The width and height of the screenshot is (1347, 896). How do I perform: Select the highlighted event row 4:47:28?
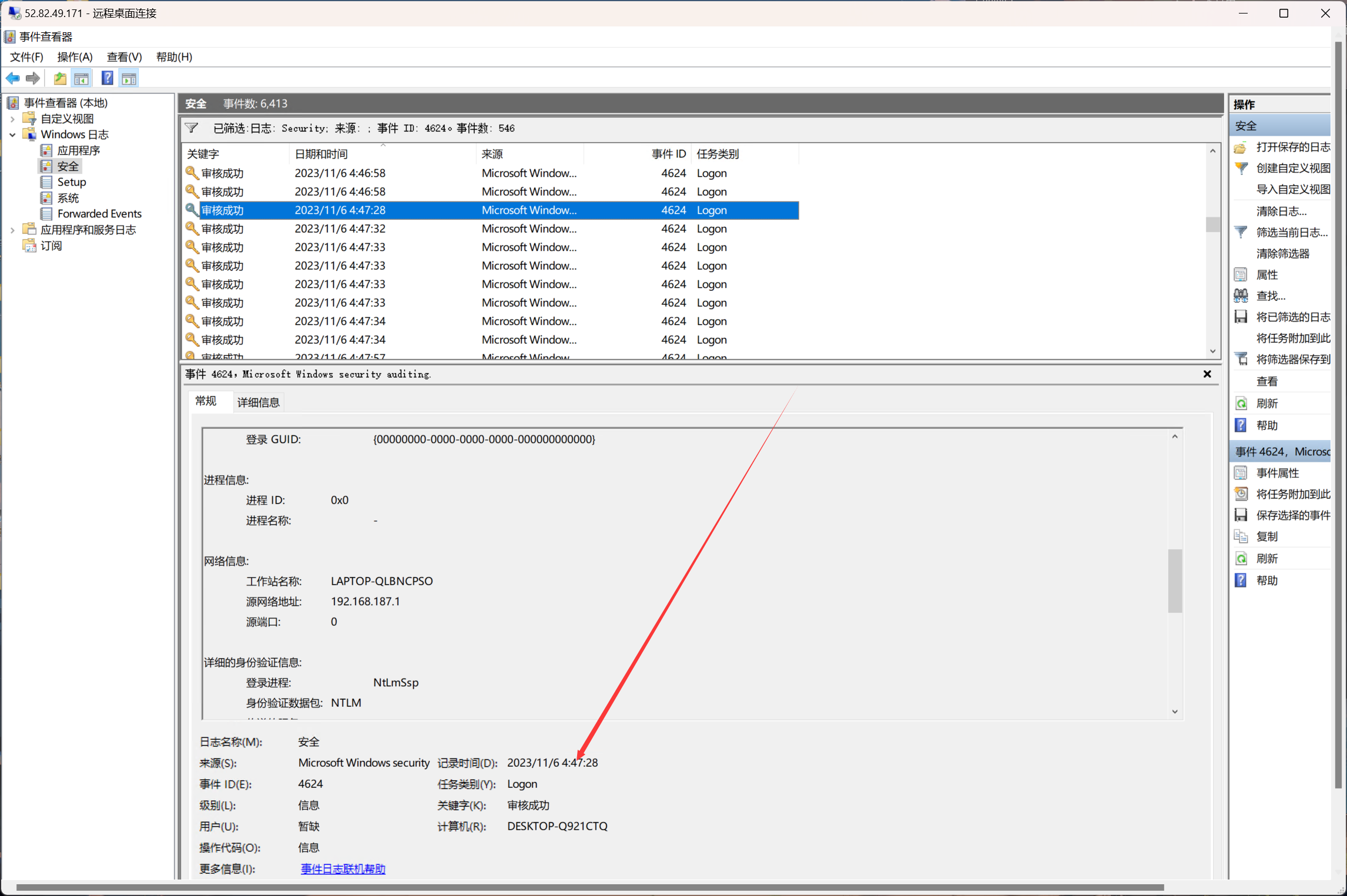pos(489,210)
